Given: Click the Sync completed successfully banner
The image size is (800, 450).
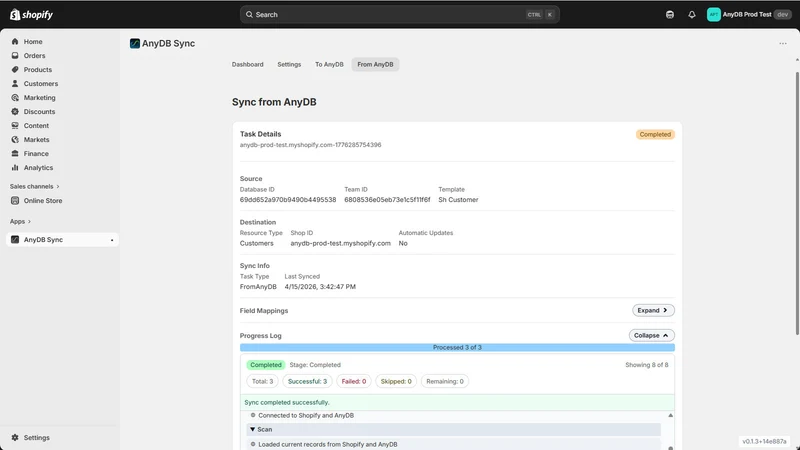Looking at the screenshot, I should 457,402.
